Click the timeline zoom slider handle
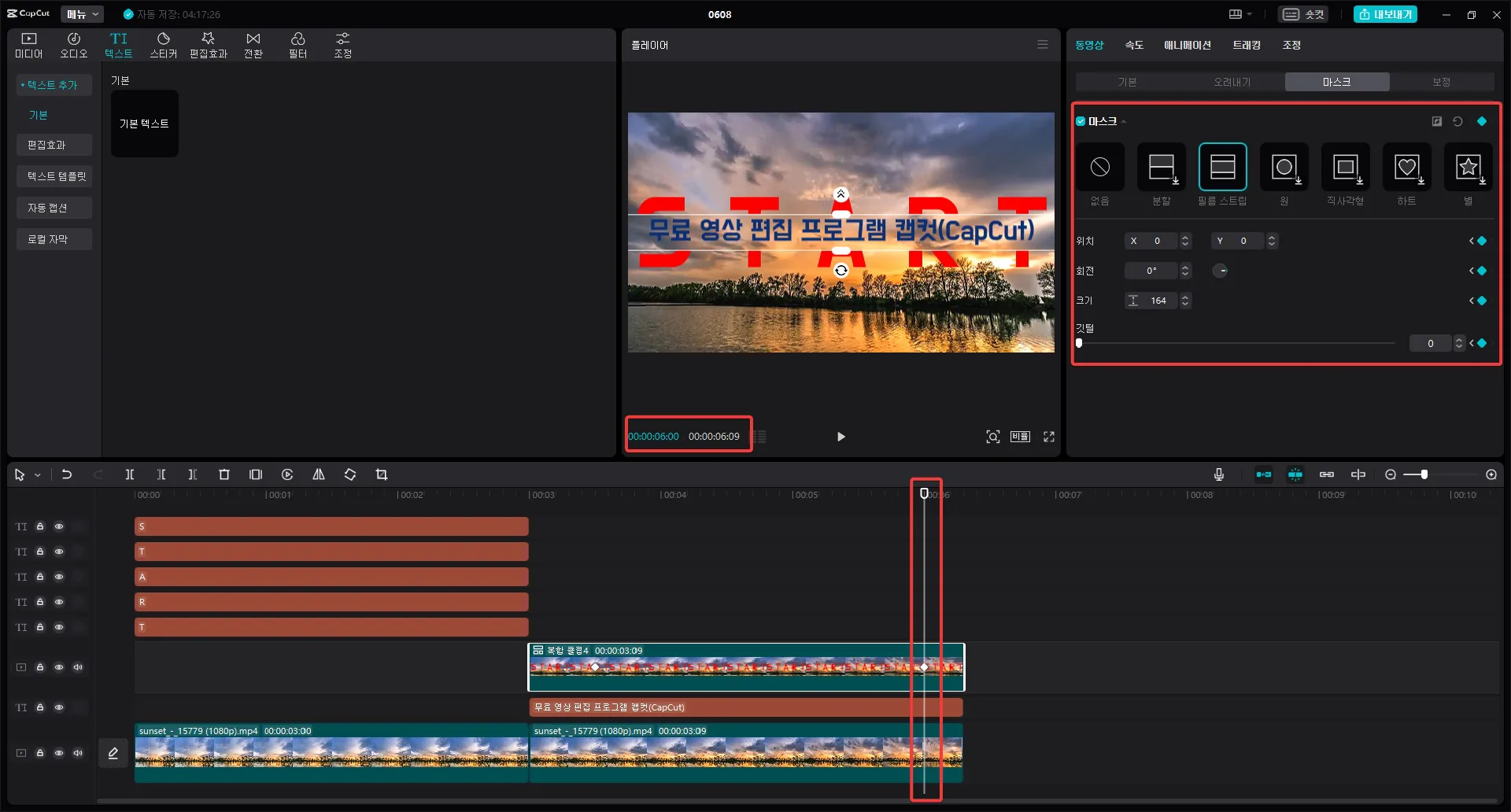Image resolution: width=1511 pixels, height=812 pixels. 1424,474
